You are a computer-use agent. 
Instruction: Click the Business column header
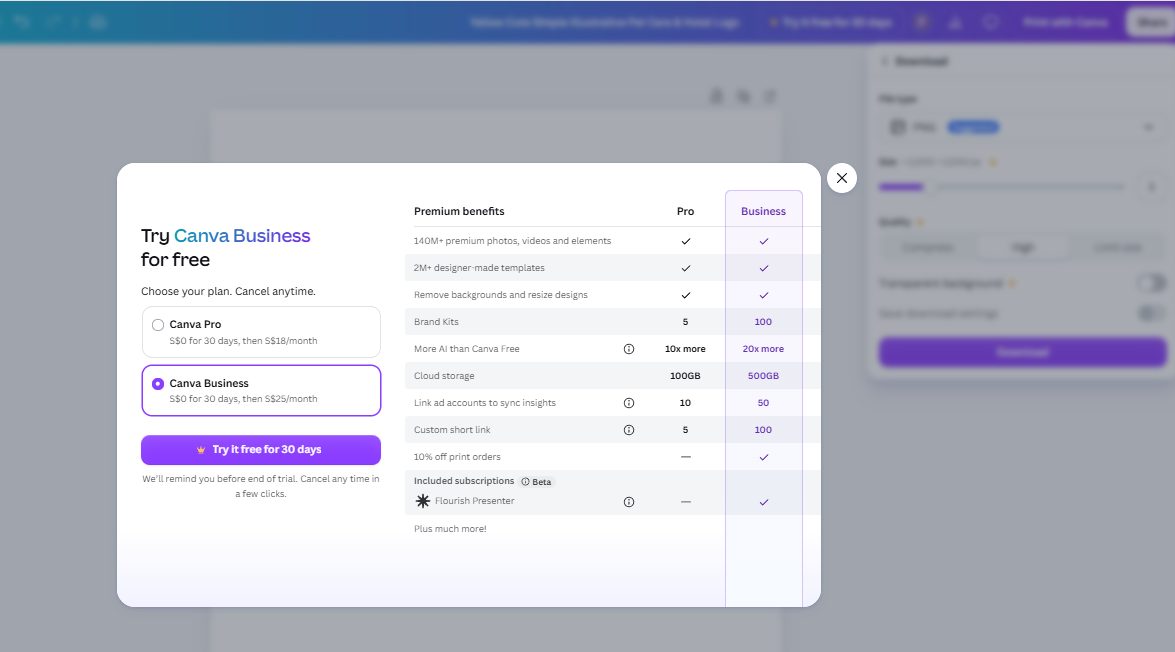pyautogui.click(x=763, y=211)
